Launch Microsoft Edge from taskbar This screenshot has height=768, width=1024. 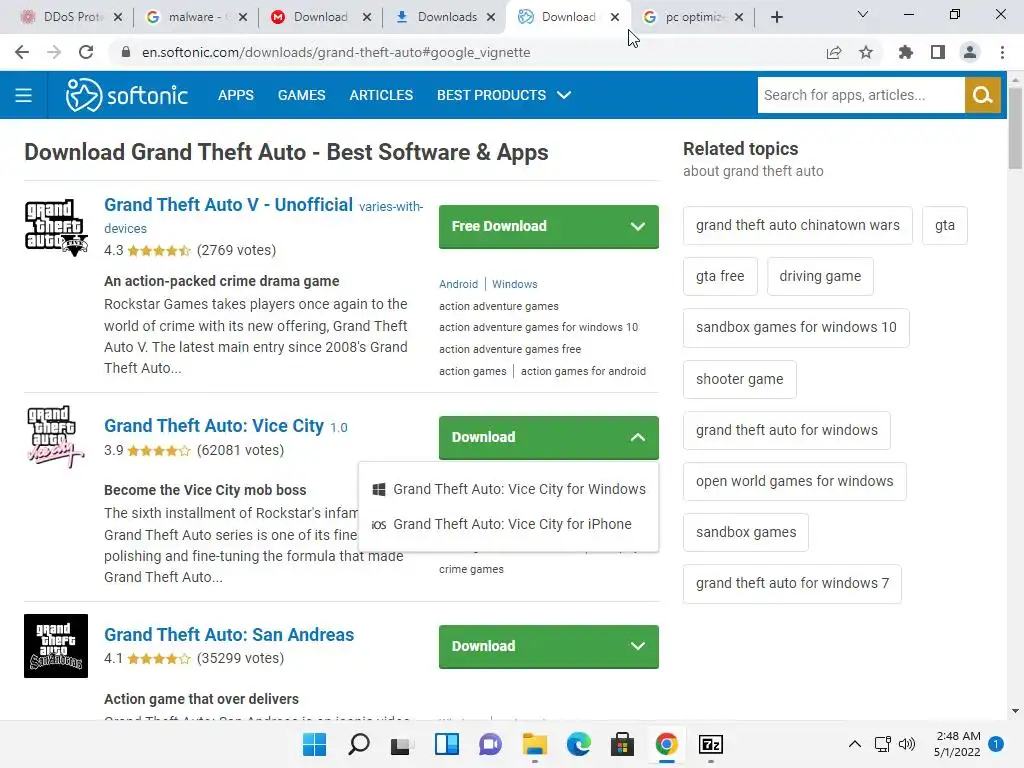(x=579, y=744)
